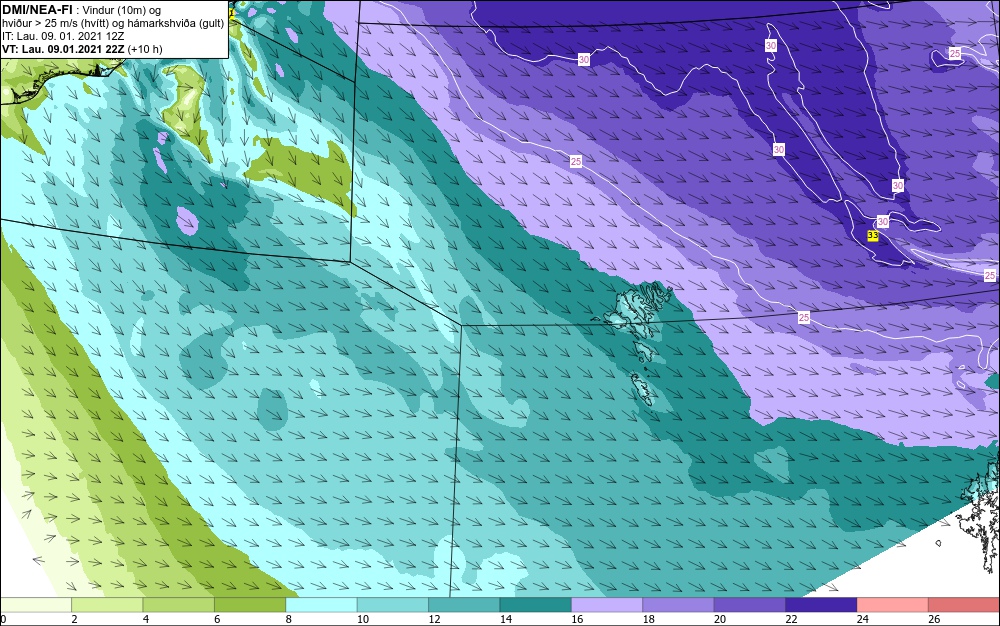Pick the 20–22 m/s violet legend swatch
This screenshot has width=1000, height=626.
(x=750, y=605)
